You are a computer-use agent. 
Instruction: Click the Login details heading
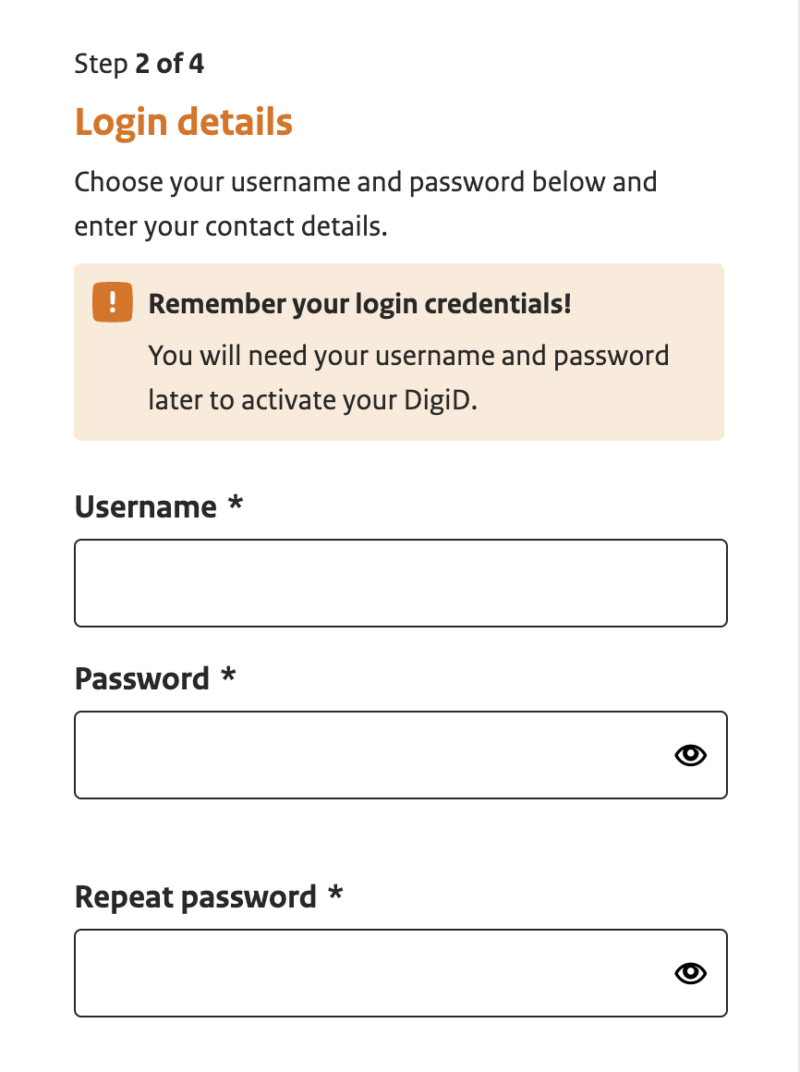pyautogui.click(x=183, y=122)
